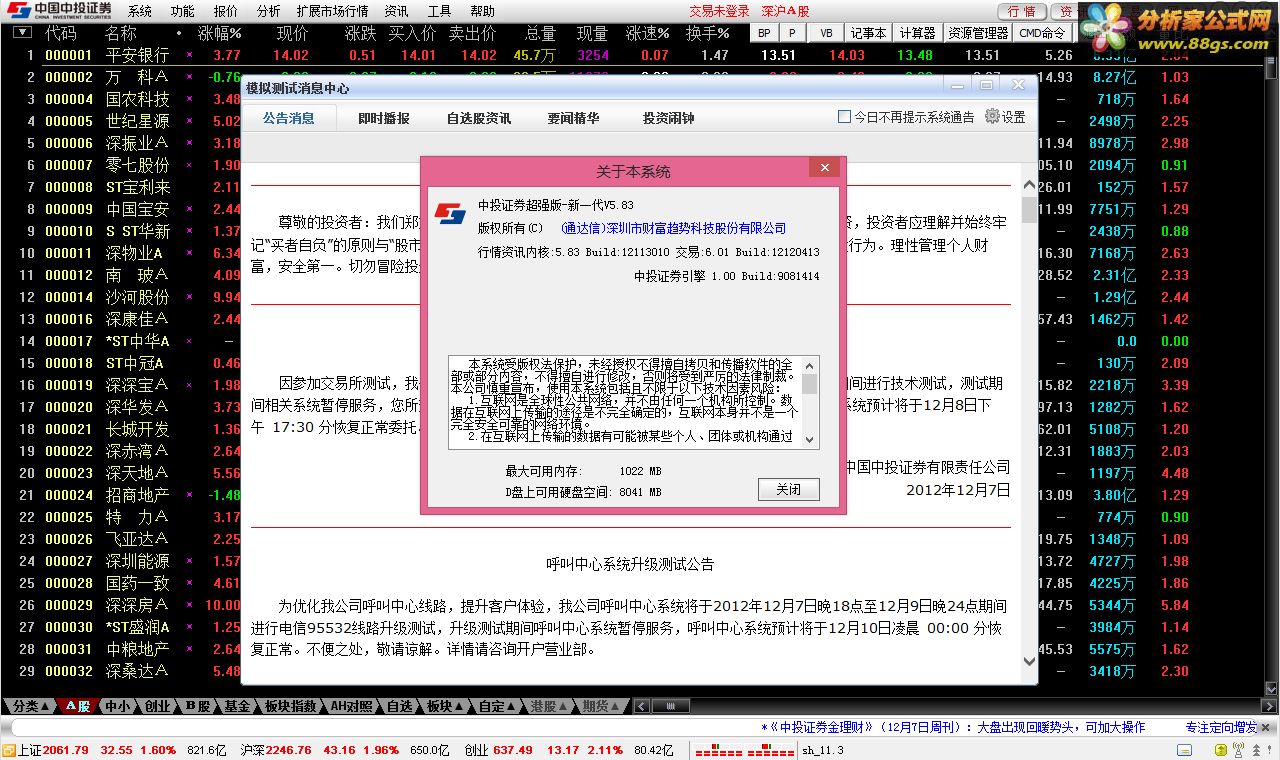Select the B股 bottom tab
This screenshot has width=1280, height=760.
pyautogui.click(x=198, y=706)
